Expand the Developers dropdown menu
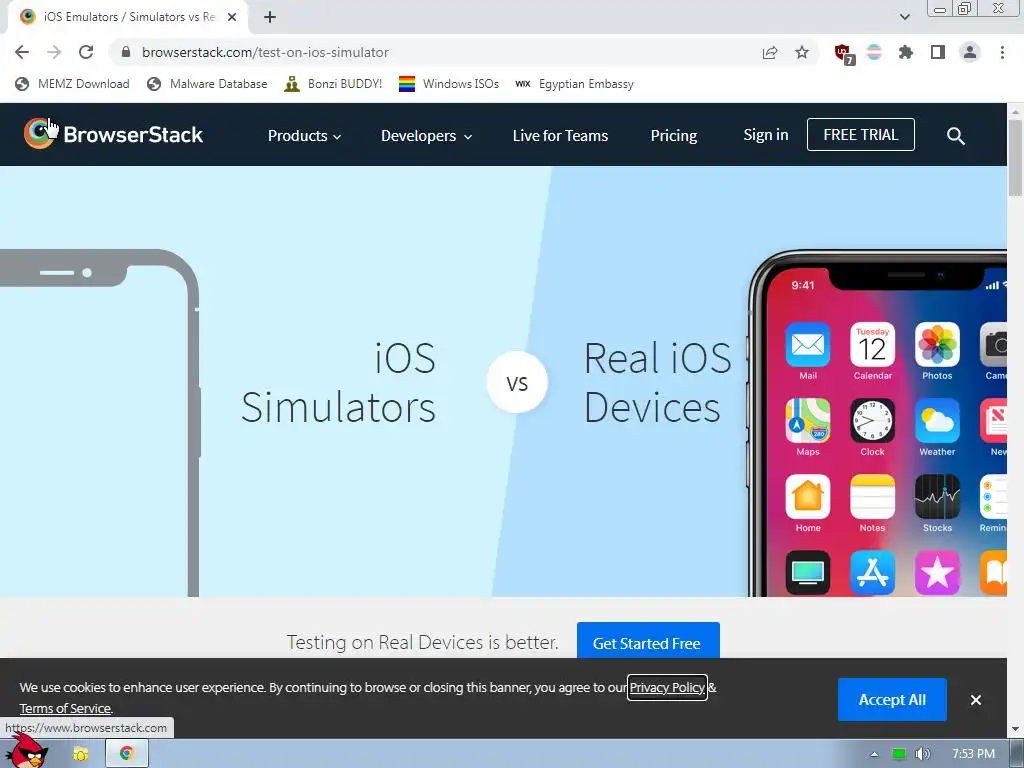Image resolution: width=1024 pixels, height=768 pixels. pos(426,136)
